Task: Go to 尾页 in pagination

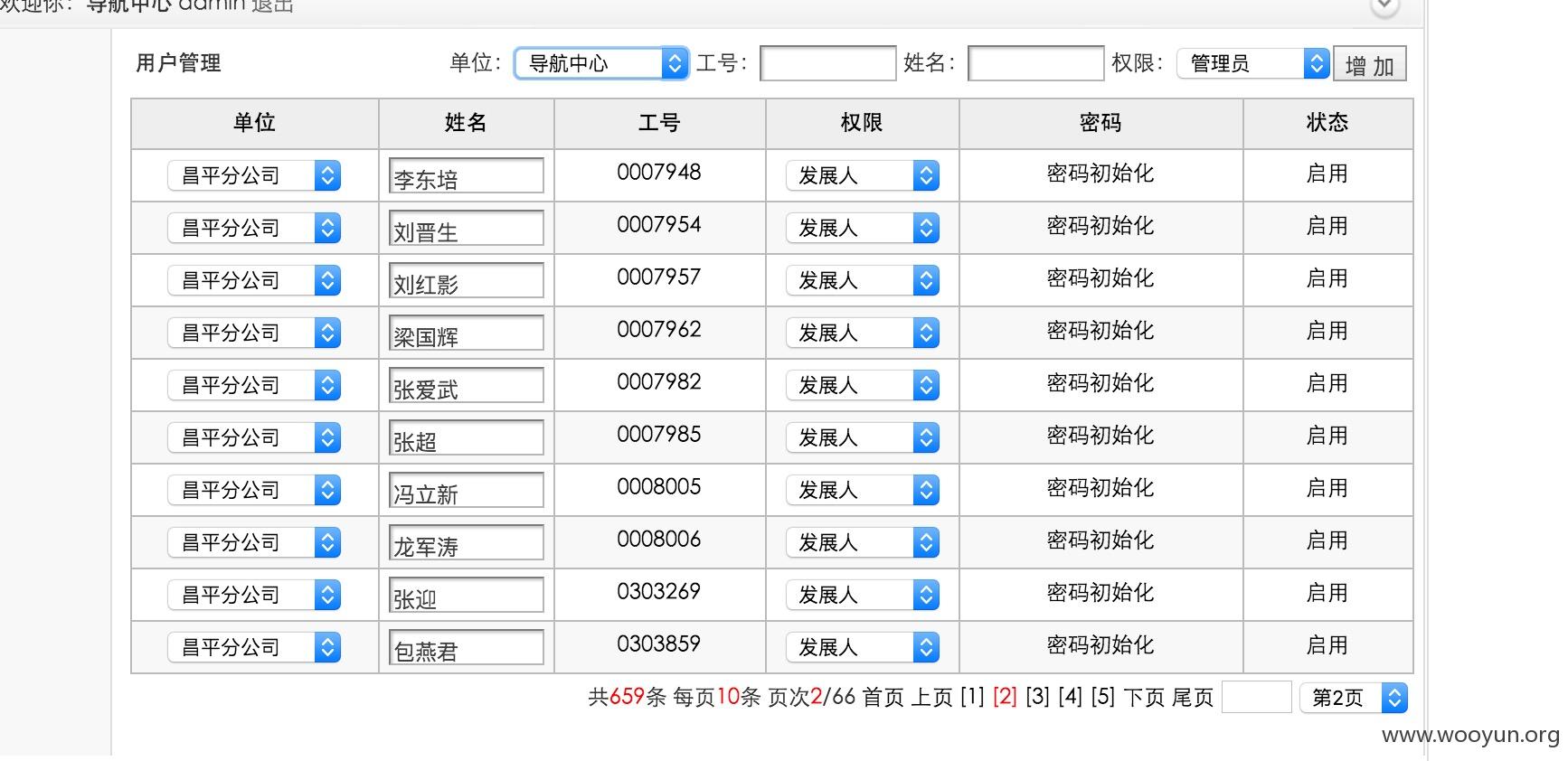Action: [1193, 697]
